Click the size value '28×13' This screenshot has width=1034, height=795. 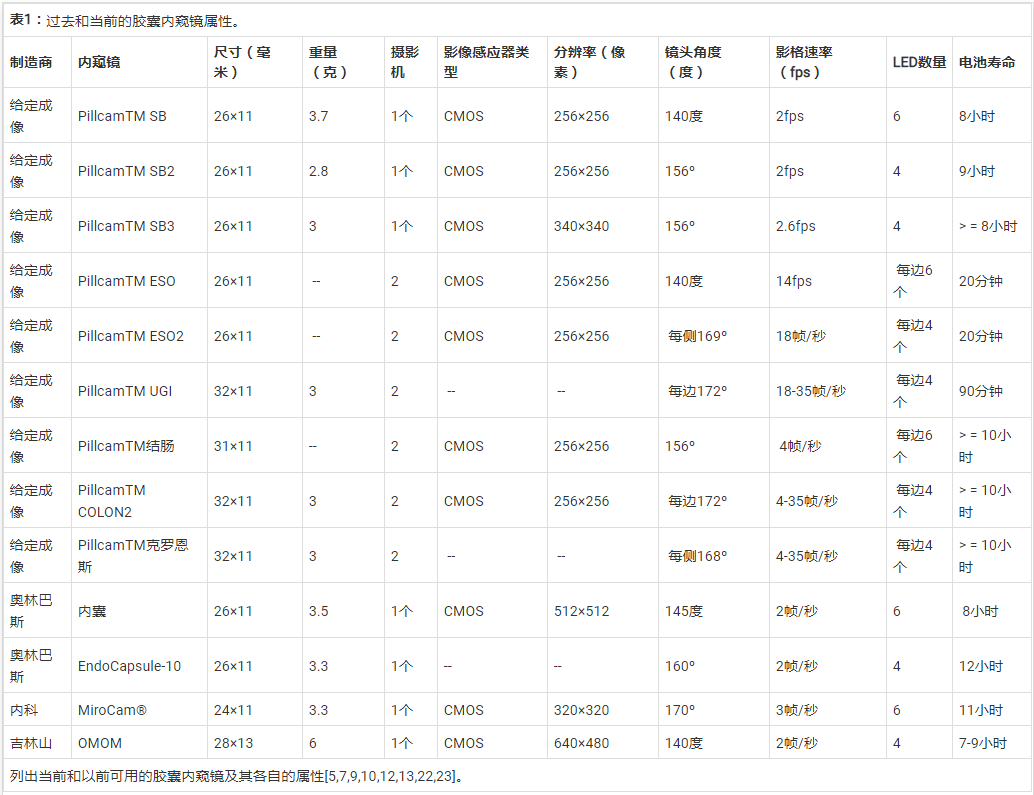coord(233,743)
